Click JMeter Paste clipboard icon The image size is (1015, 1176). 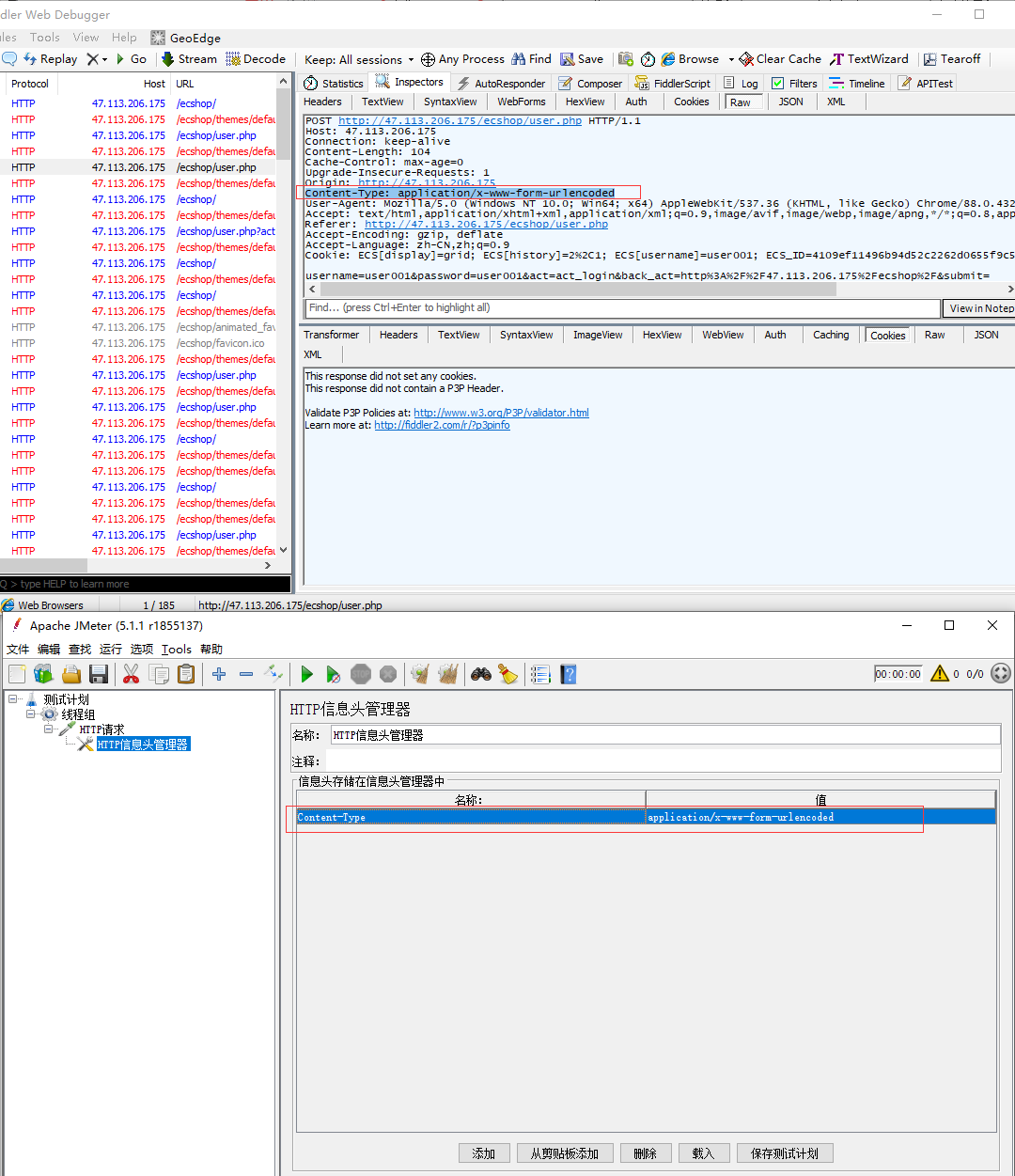pos(186,674)
